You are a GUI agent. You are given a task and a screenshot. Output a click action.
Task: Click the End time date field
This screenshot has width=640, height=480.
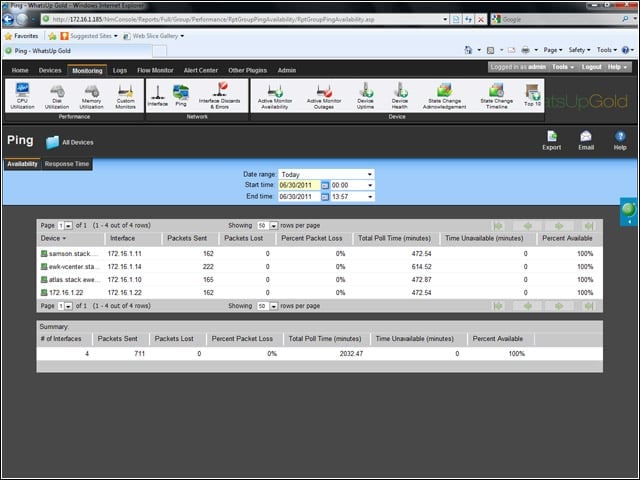tap(299, 197)
